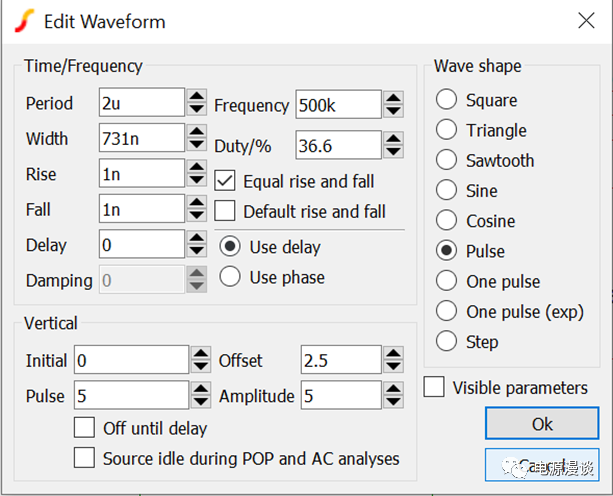613x496 pixels.
Task: Close the Edit Waveform dialog
Action: [582, 21]
